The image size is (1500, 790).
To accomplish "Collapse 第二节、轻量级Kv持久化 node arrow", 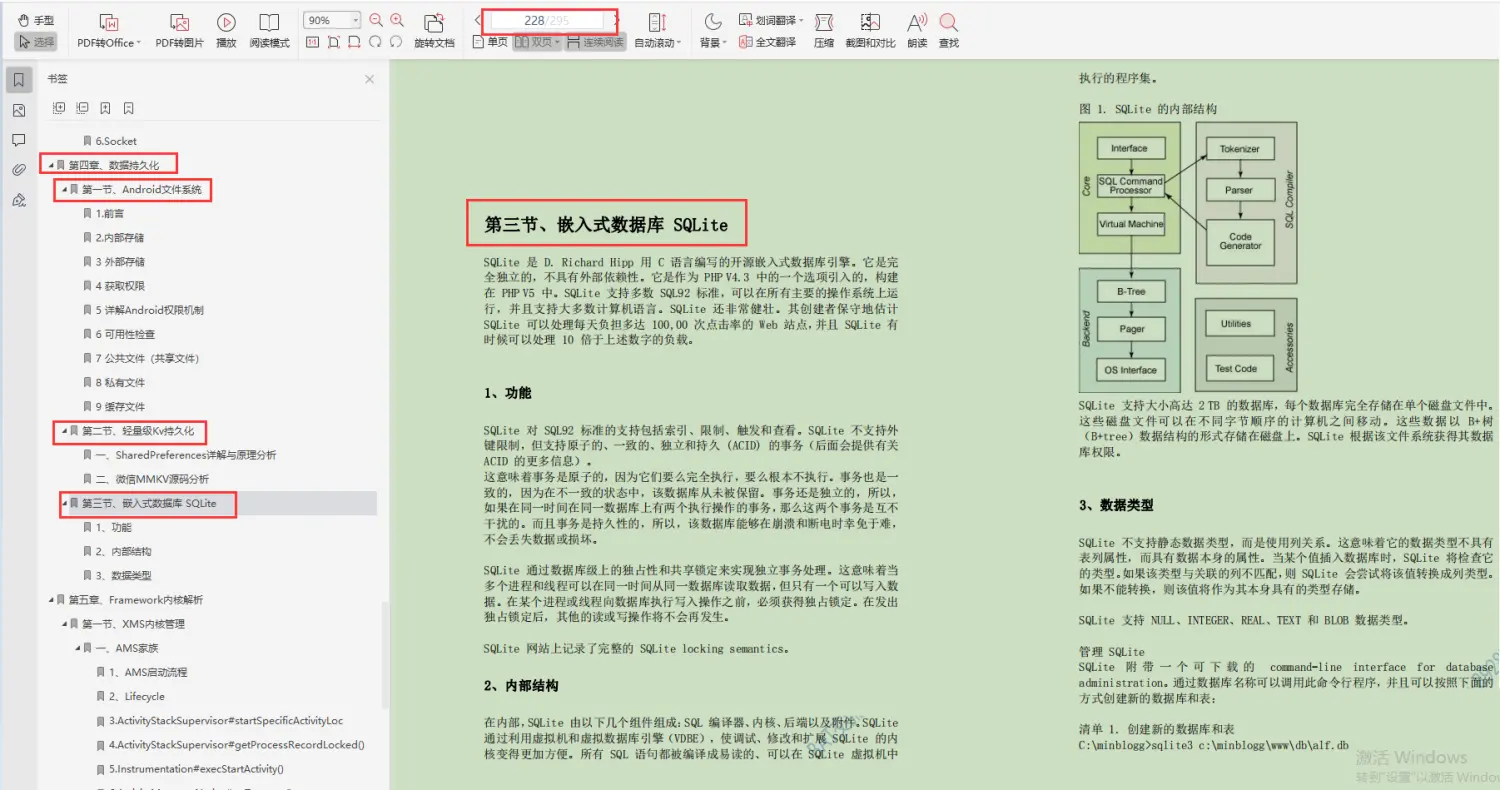I will tap(64, 431).
